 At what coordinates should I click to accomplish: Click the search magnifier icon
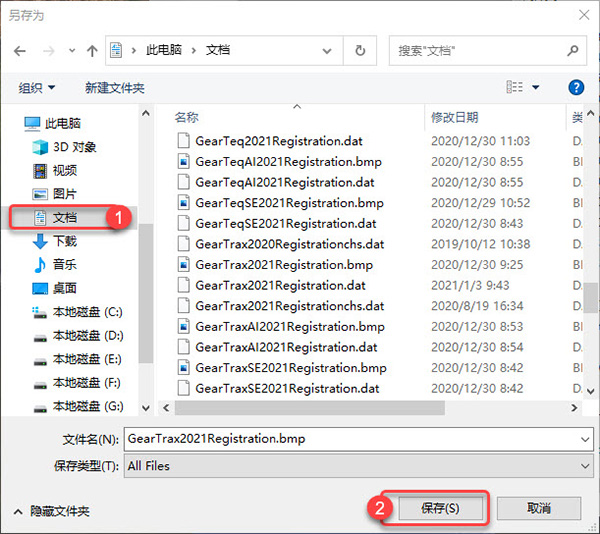click(x=574, y=50)
